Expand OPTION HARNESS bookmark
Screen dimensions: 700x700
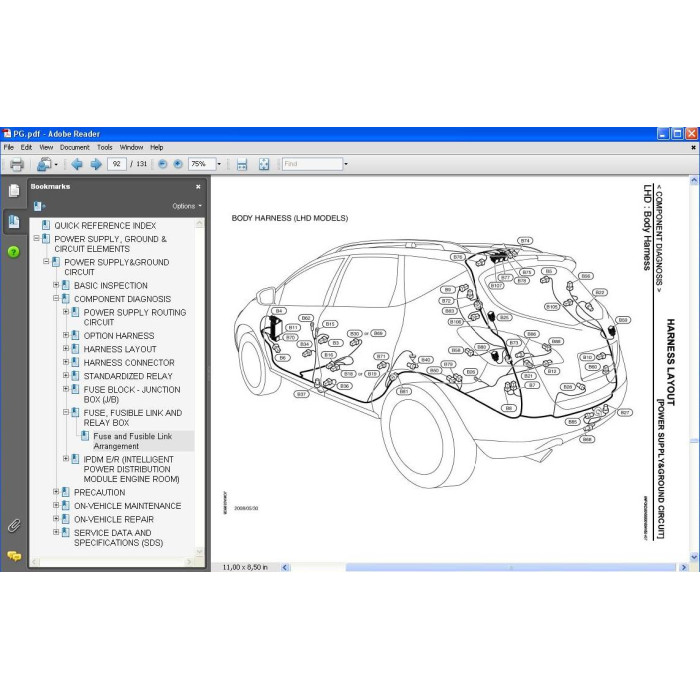coord(66,335)
